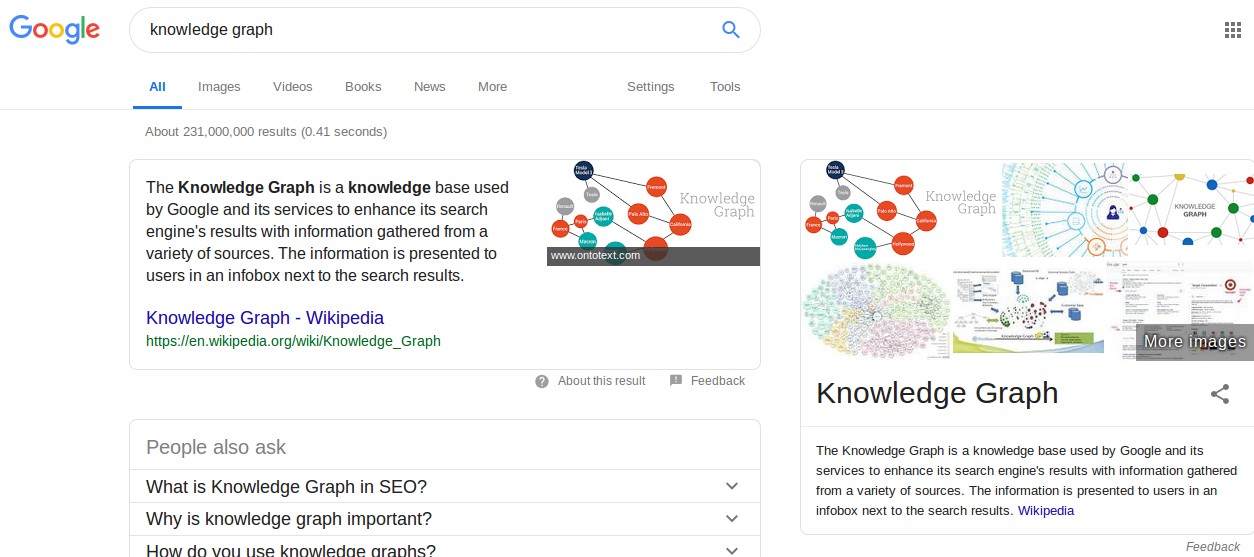This screenshot has width=1254, height=557.
Task: Switch to the Videos tab
Action: [x=293, y=87]
